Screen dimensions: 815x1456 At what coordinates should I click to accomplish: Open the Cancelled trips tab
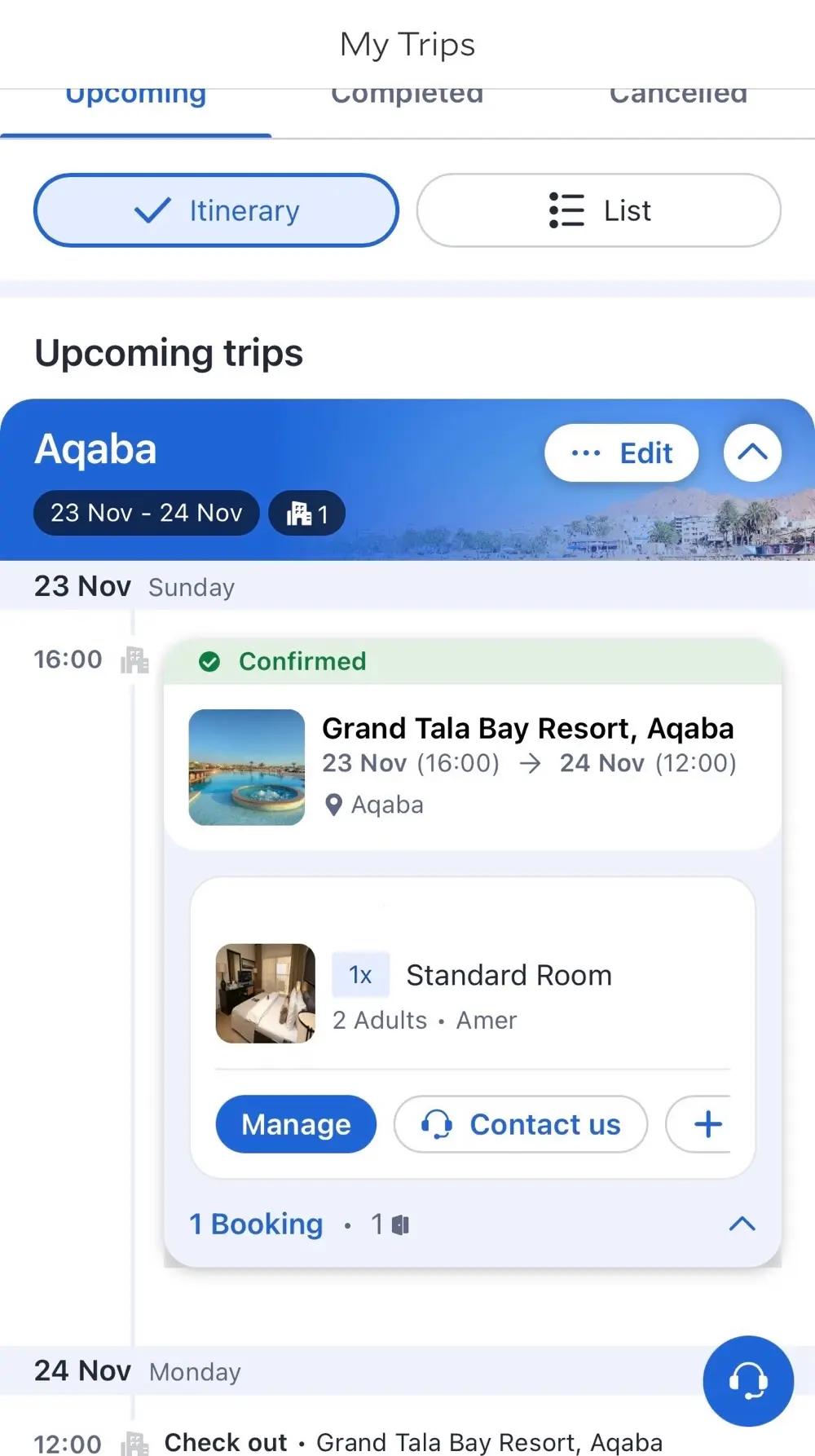point(678,98)
